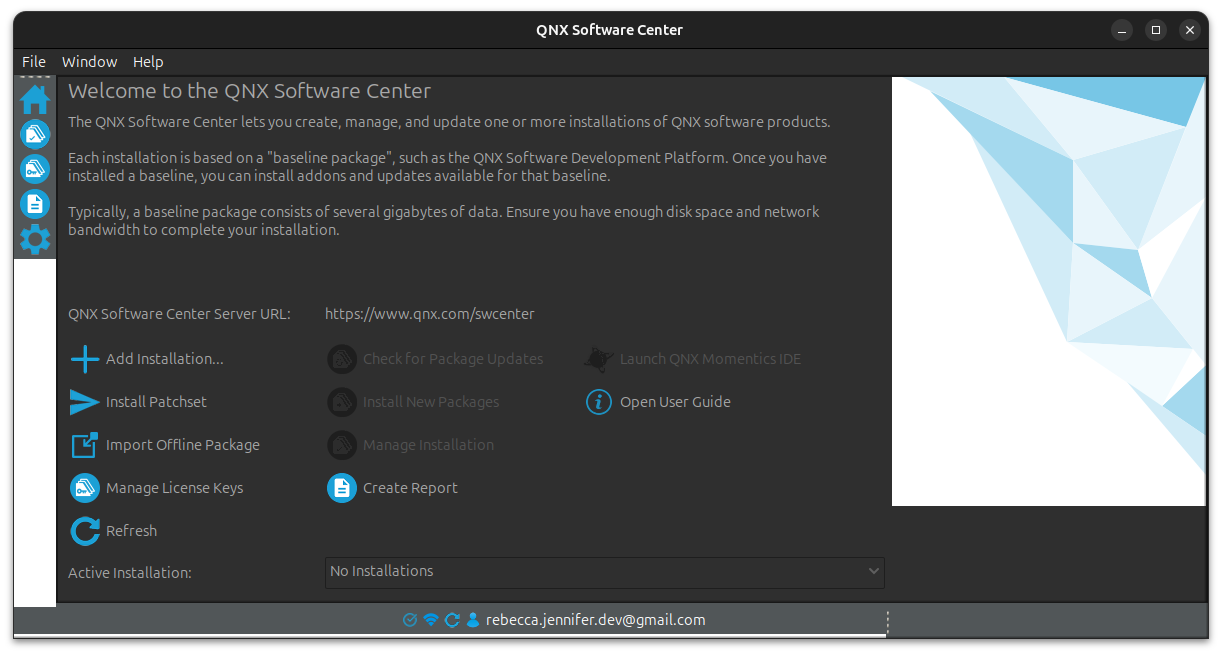The image size is (1222, 655).
Task: Open the license keys icon in sidebar
Action: click(x=35, y=169)
